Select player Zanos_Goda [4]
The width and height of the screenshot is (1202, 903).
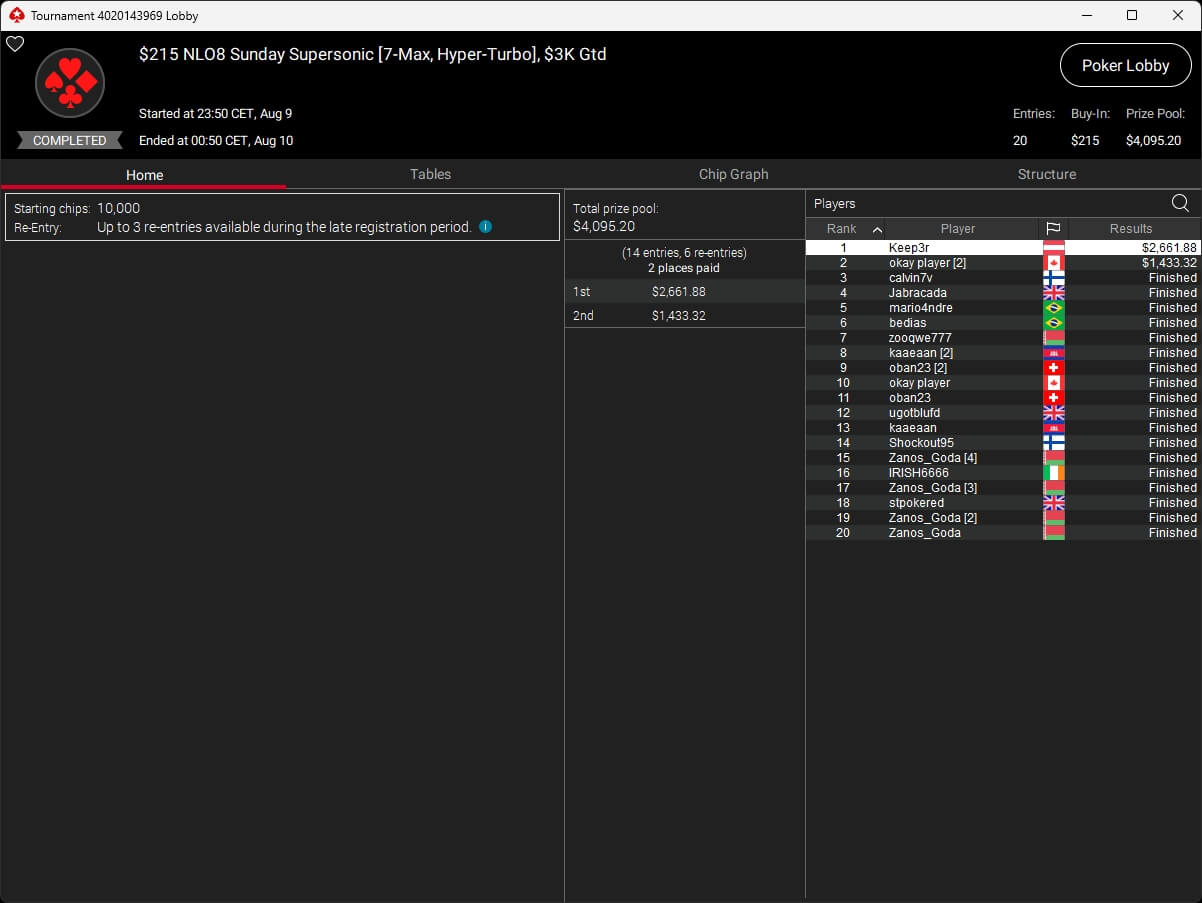point(1002,458)
